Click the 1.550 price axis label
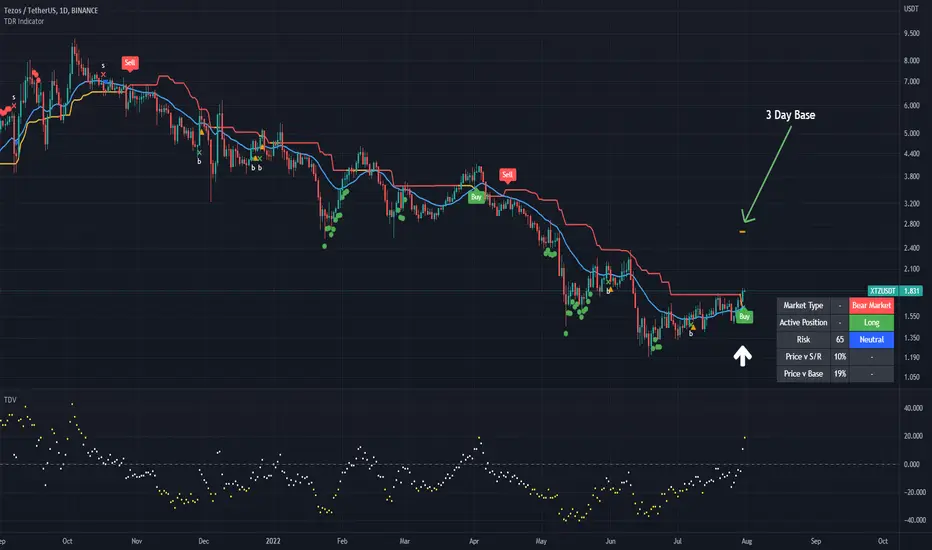 (x=911, y=316)
